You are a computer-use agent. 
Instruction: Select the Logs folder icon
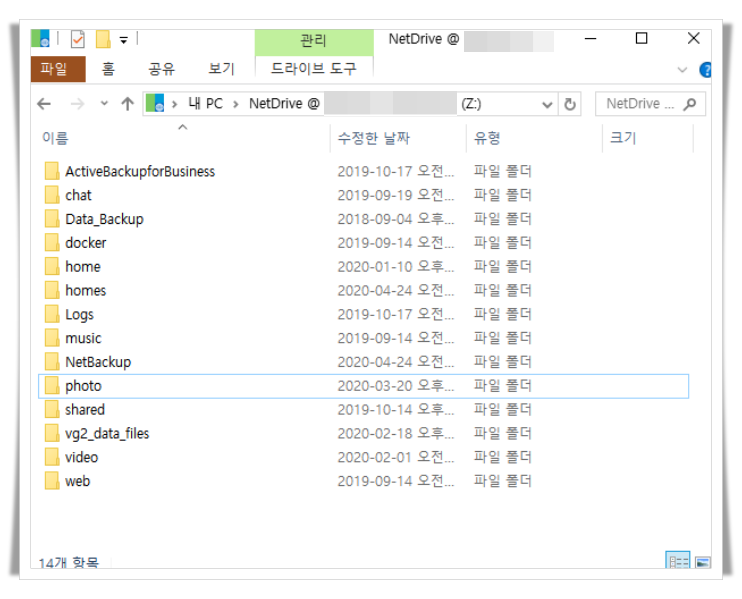point(52,314)
